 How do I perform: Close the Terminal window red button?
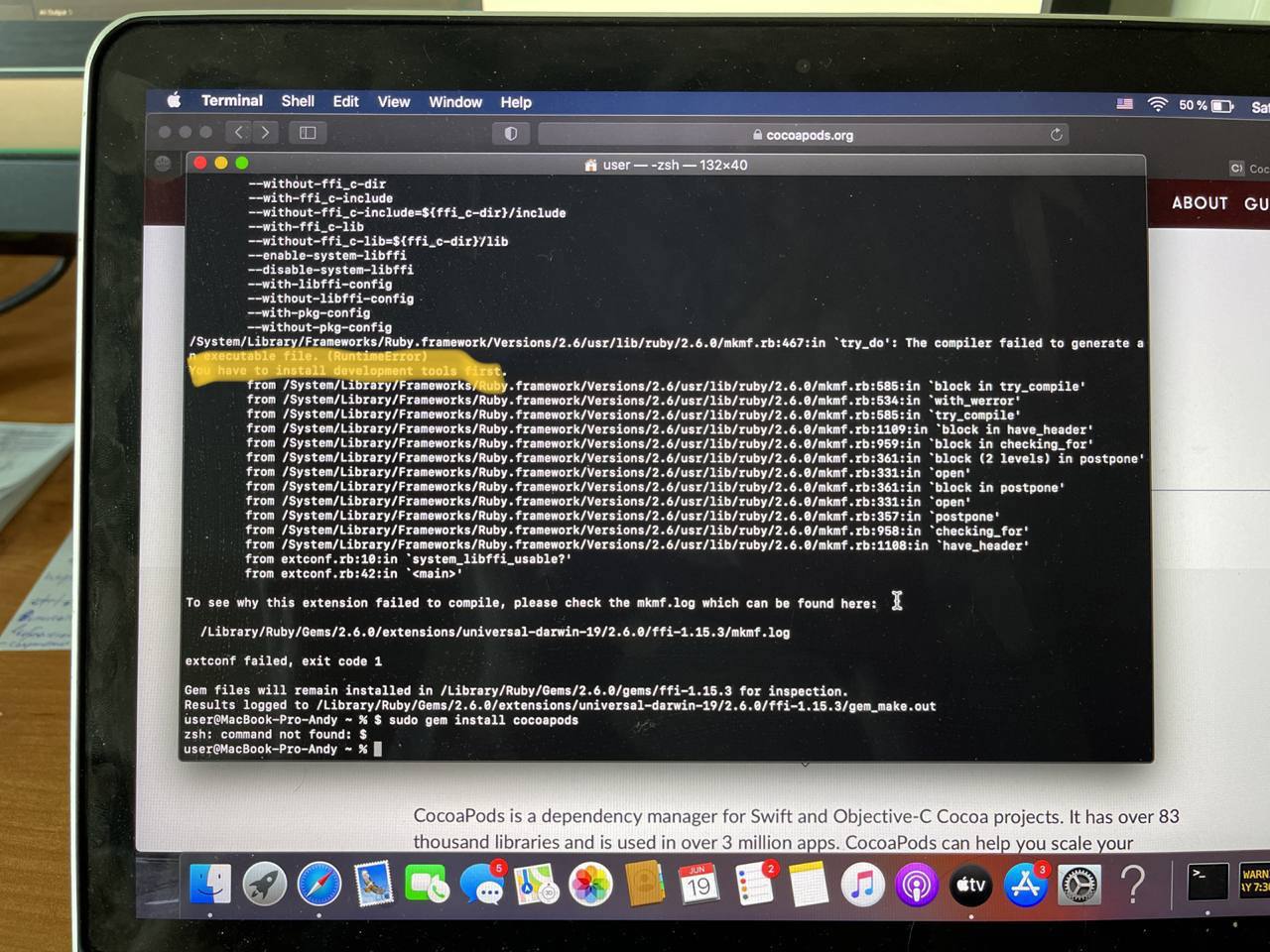(200, 163)
